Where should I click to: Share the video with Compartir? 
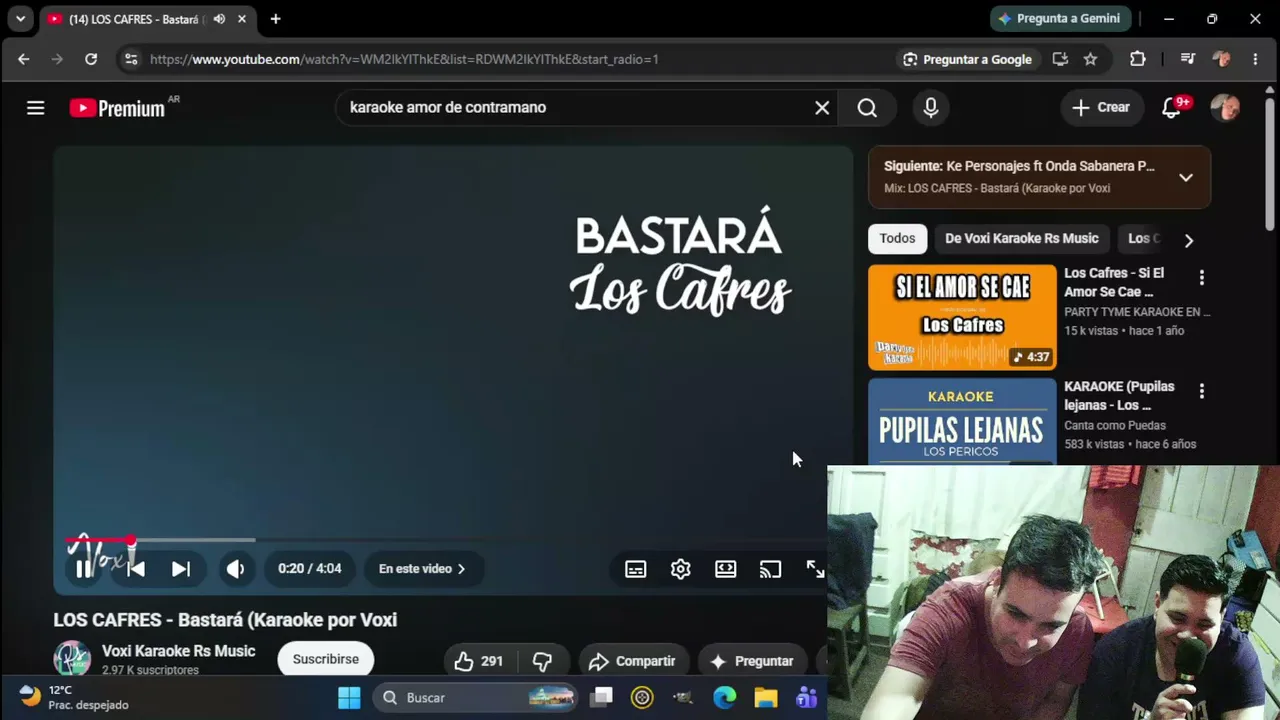633,661
